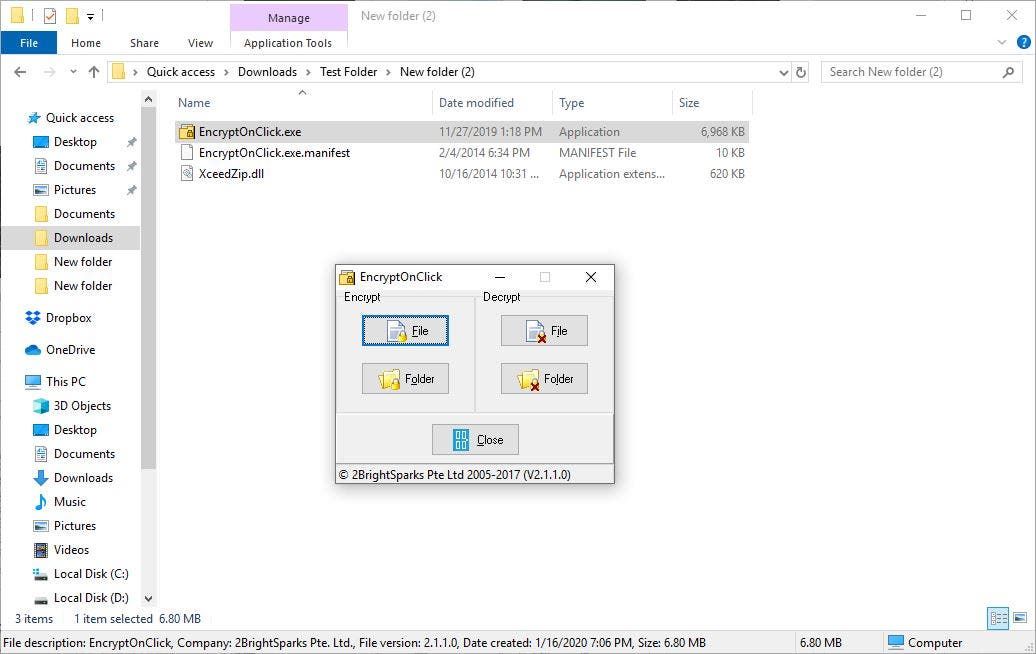Sort by Date modified column header

(x=476, y=103)
